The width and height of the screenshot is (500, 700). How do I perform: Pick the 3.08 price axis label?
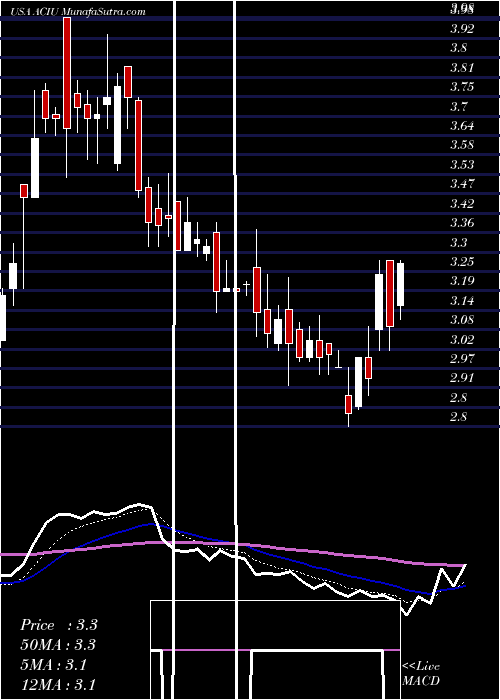pyautogui.click(x=462, y=320)
